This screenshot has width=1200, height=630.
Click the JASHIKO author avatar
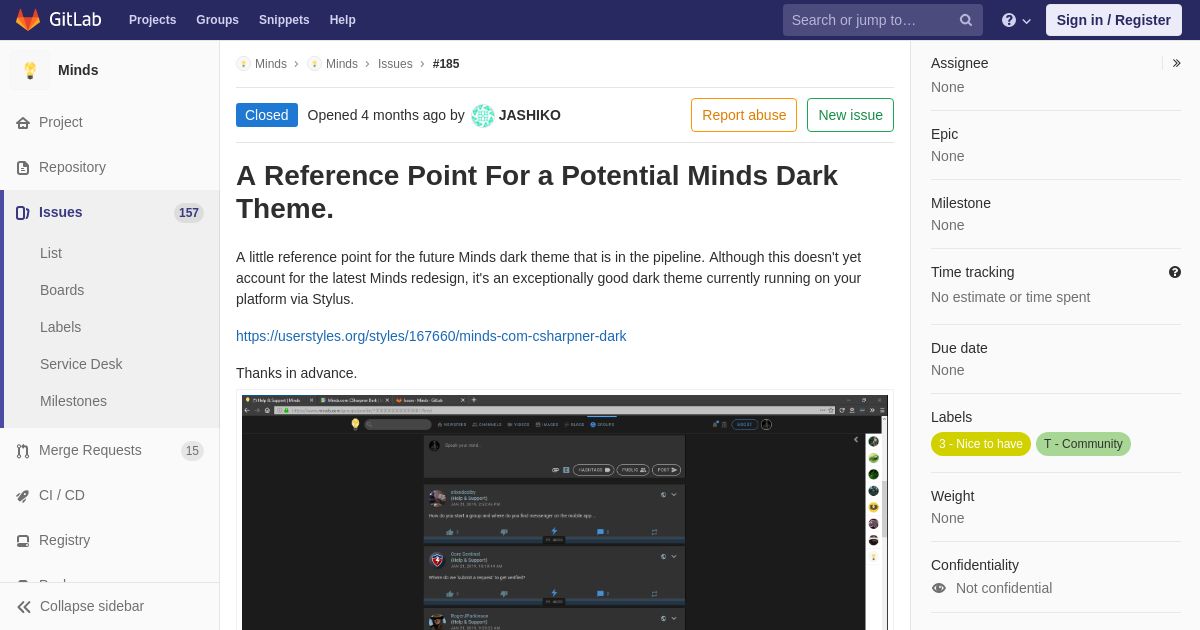pos(483,115)
